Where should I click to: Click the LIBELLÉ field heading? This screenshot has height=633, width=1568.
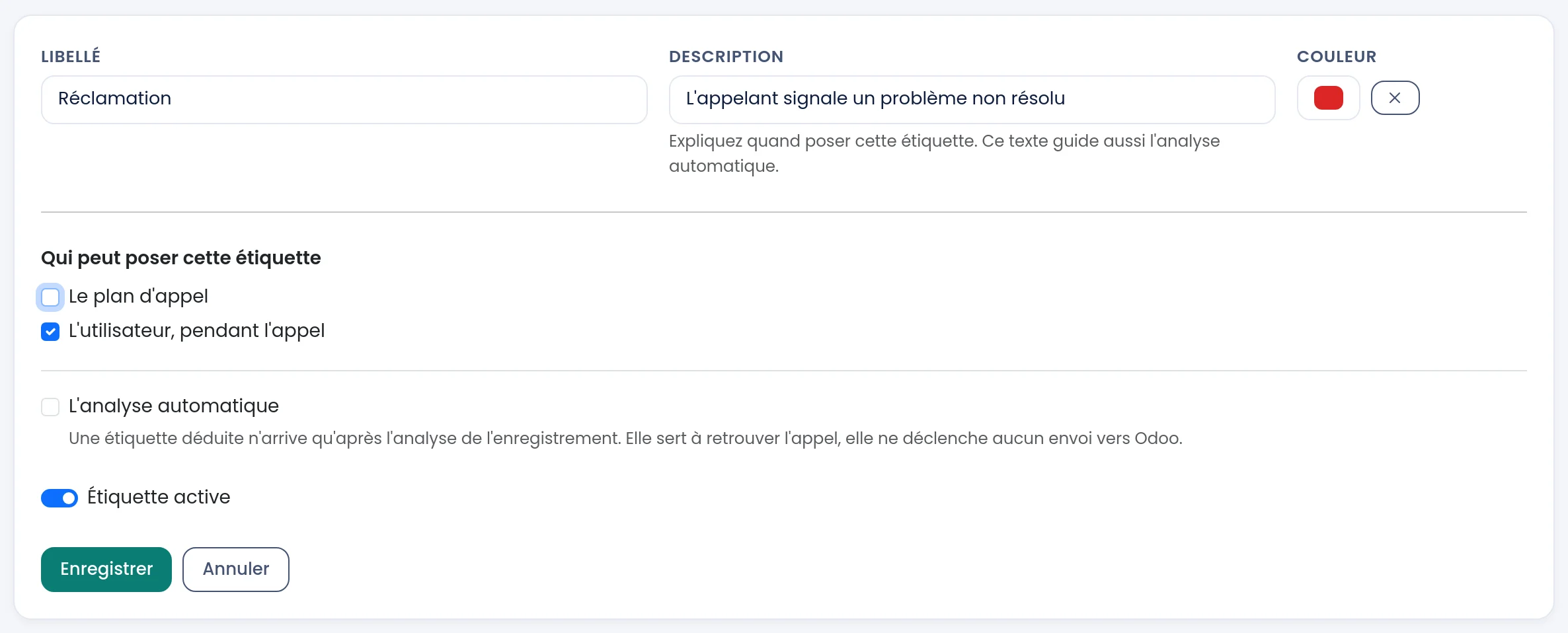(x=71, y=56)
